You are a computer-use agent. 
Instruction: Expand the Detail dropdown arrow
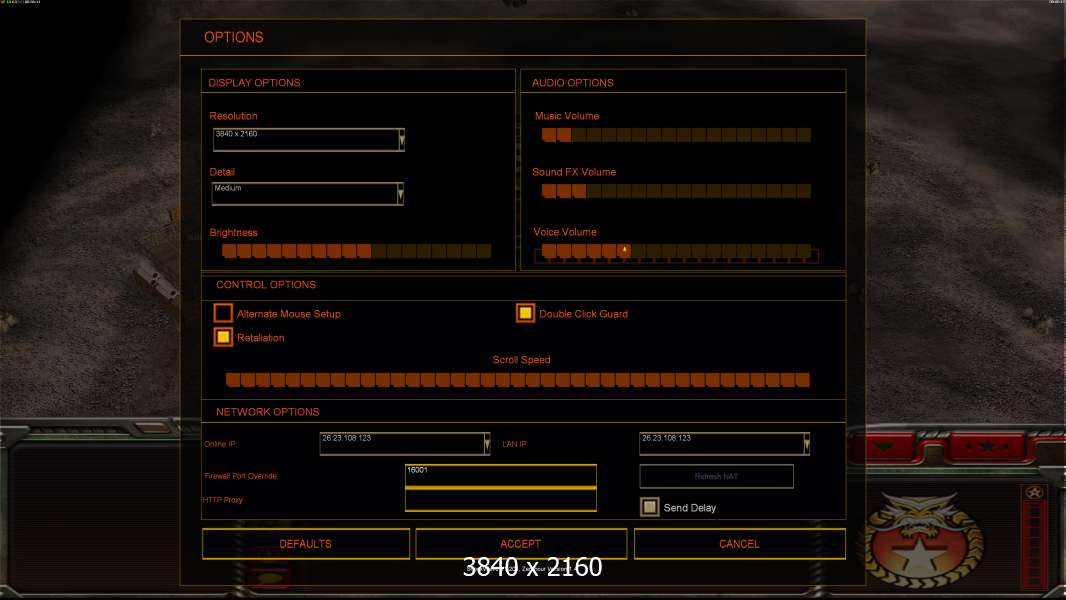click(400, 194)
